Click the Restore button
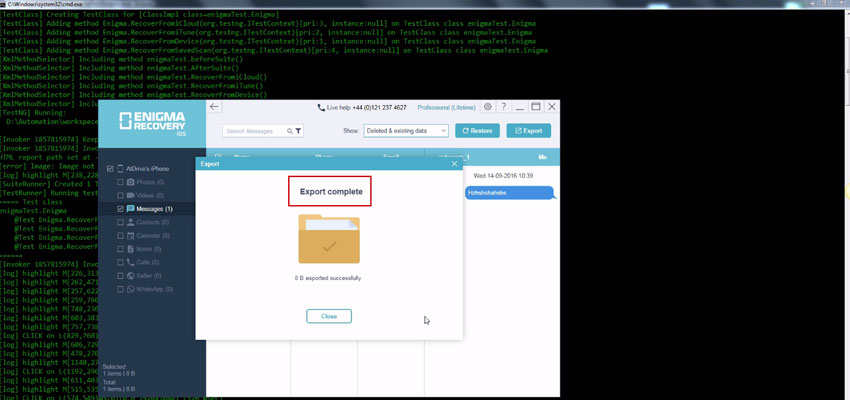Image resolution: width=850 pixels, height=400 pixels. pyautogui.click(x=477, y=131)
